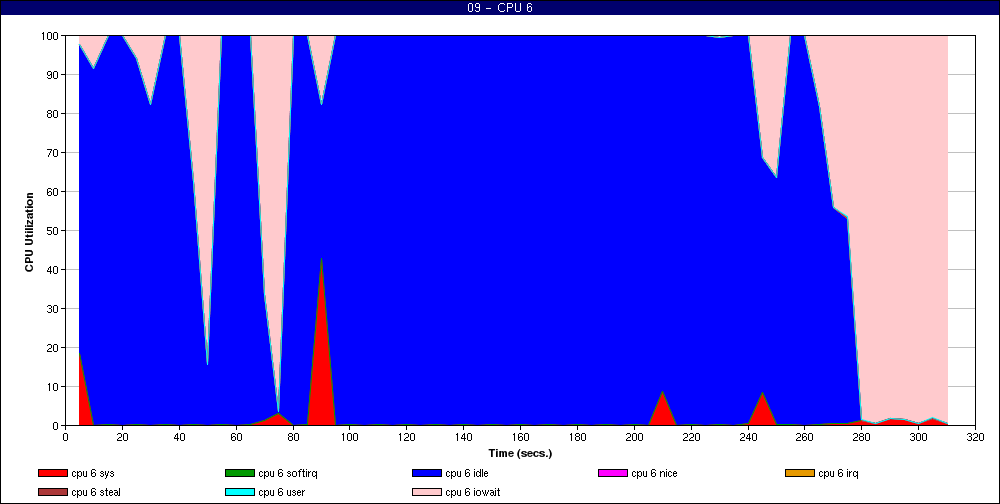Click the x-axis tick label 200
Viewport: 1000px width, 504px height.
(x=634, y=436)
